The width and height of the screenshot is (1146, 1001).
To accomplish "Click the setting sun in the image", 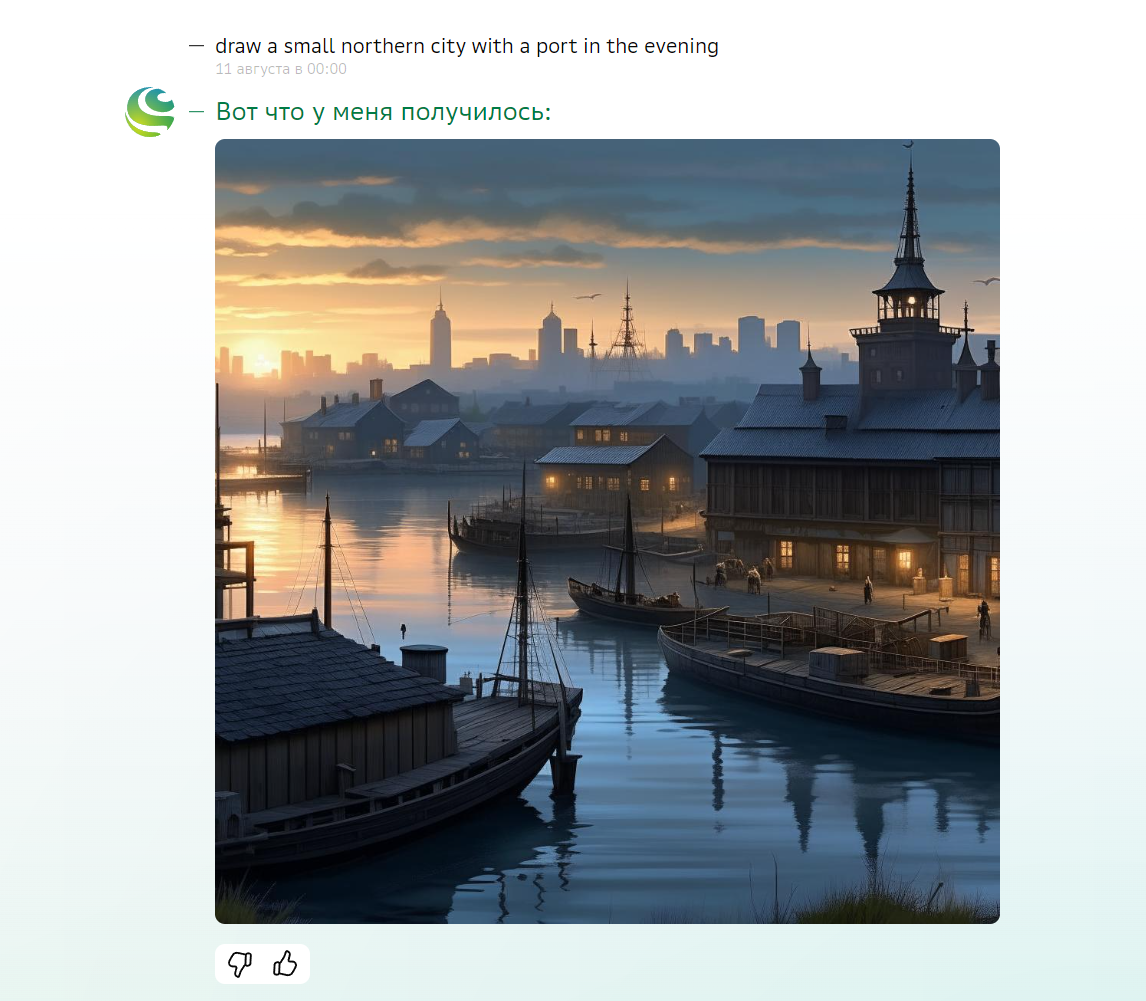I will click(x=258, y=359).
